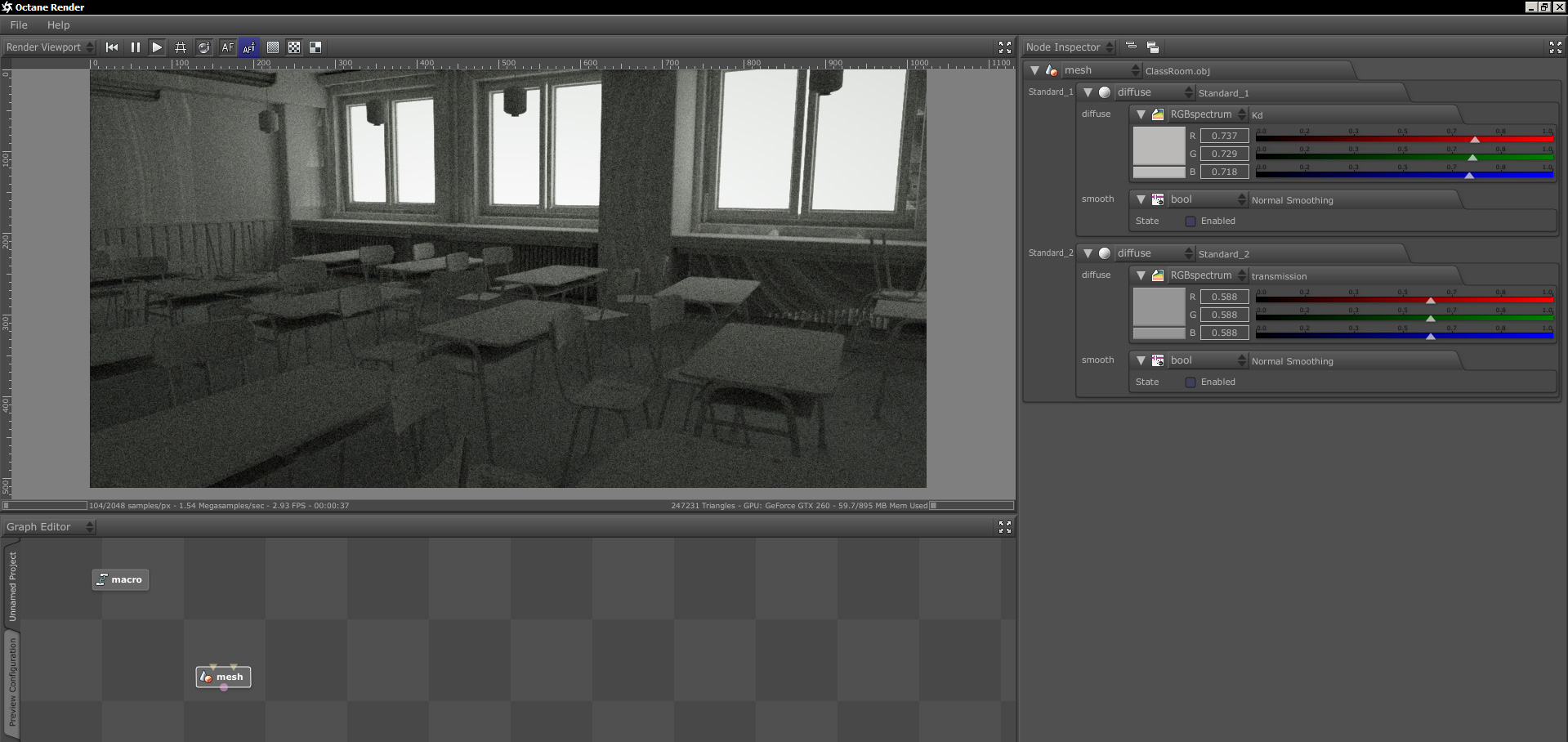Click the Standard_1 diffuse material sphere icon

point(1105,92)
